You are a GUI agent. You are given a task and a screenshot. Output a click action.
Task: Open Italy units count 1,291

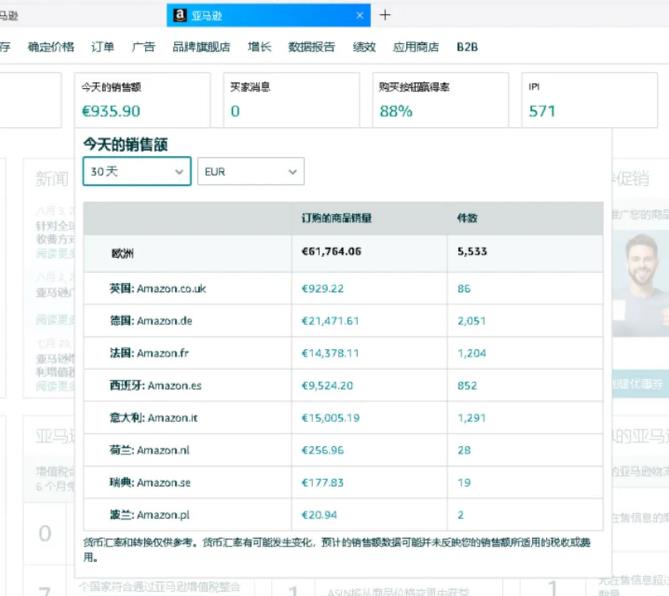click(x=471, y=418)
